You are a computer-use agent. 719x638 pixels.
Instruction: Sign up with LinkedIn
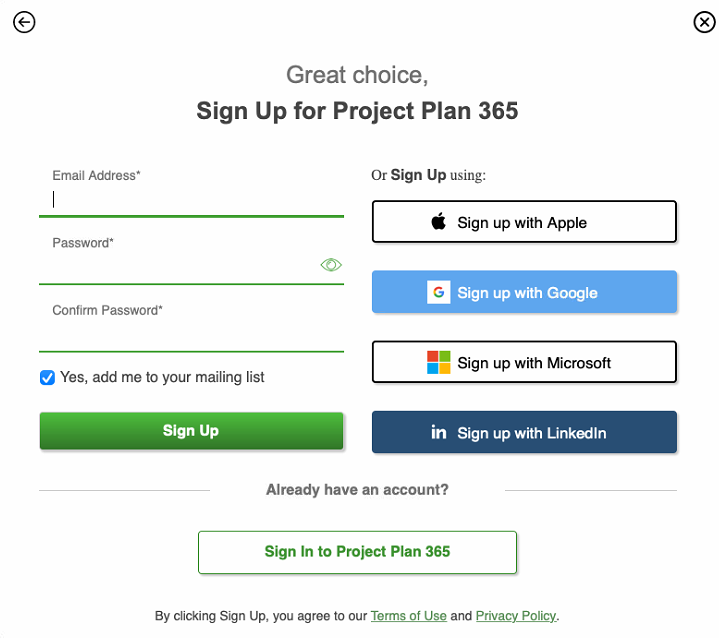pyautogui.click(x=524, y=432)
